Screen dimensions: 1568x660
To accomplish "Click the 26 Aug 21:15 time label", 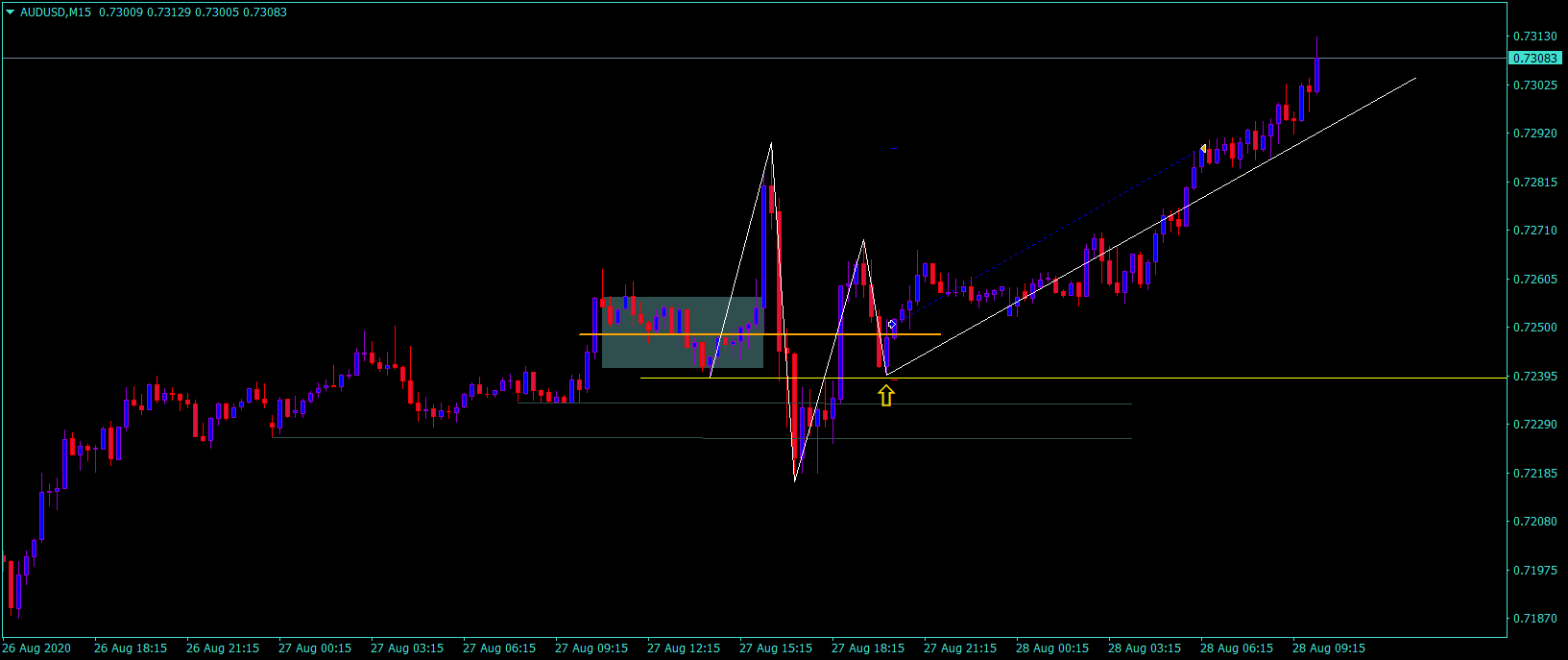I will click(x=223, y=648).
